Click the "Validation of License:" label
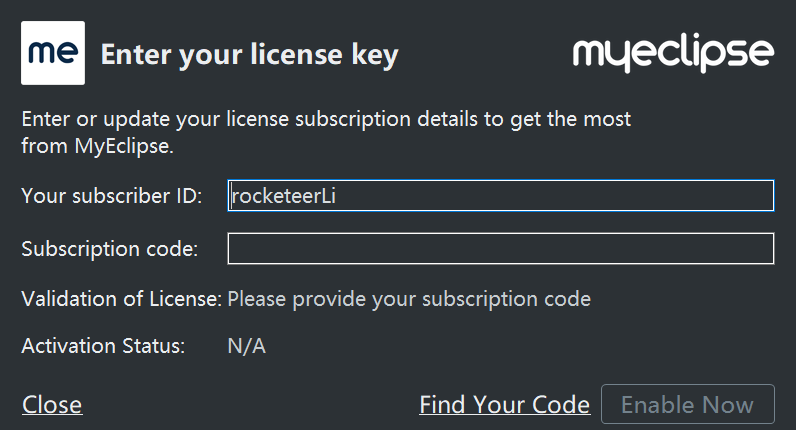 point(121,299)
